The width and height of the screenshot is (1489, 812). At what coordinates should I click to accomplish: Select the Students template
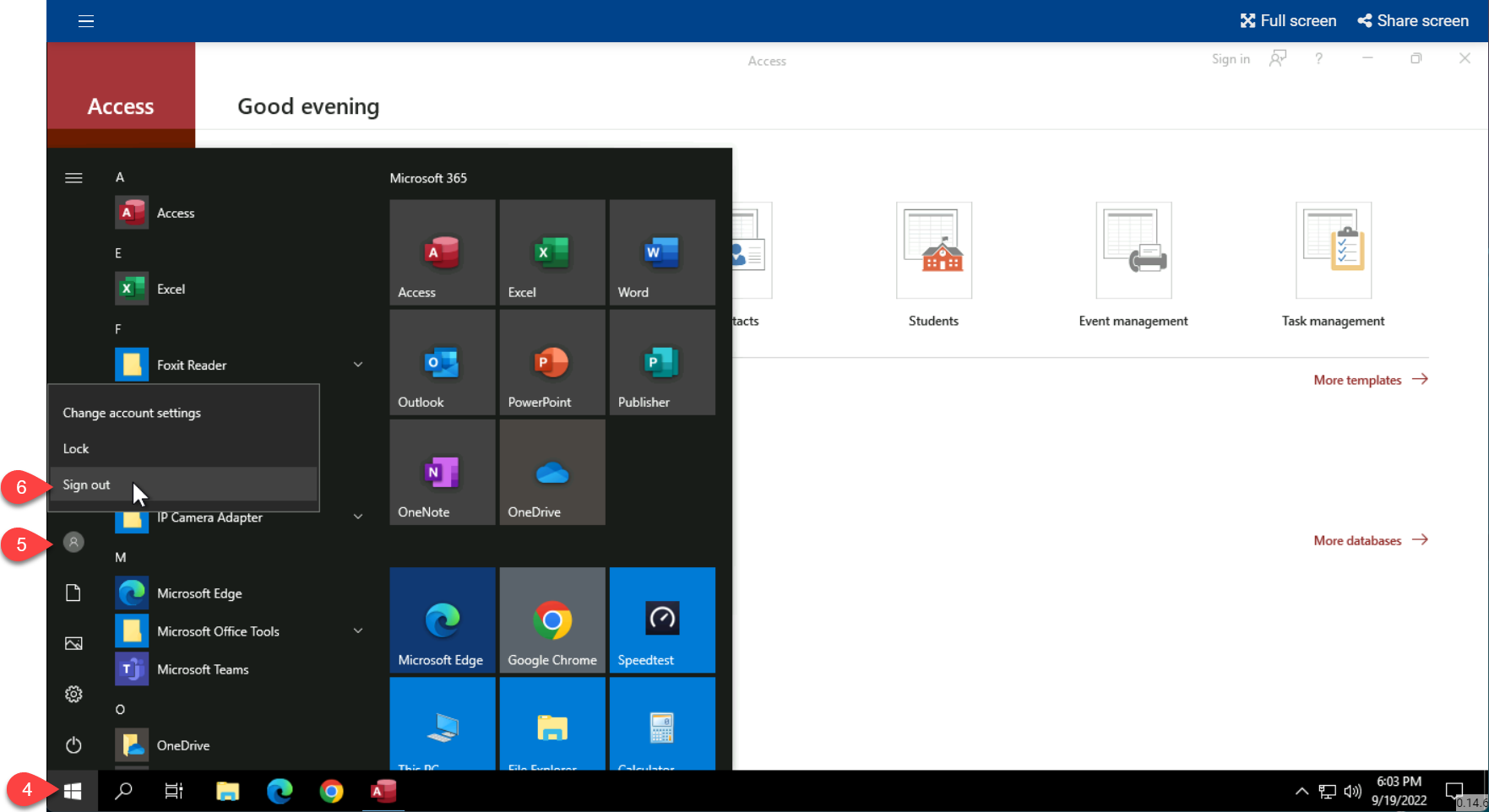933,264
